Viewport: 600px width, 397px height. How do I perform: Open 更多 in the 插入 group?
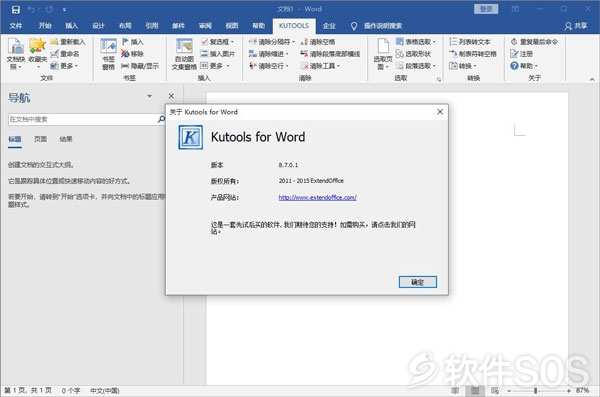click(215, 66)
